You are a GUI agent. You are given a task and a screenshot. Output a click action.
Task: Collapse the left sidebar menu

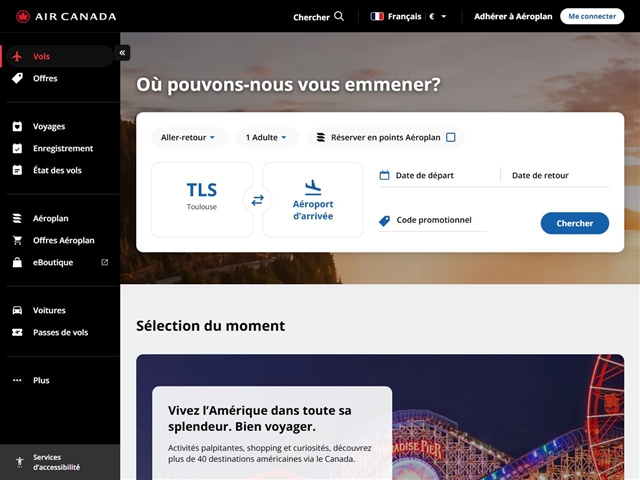pyautogui.click(x=123, y=53)
